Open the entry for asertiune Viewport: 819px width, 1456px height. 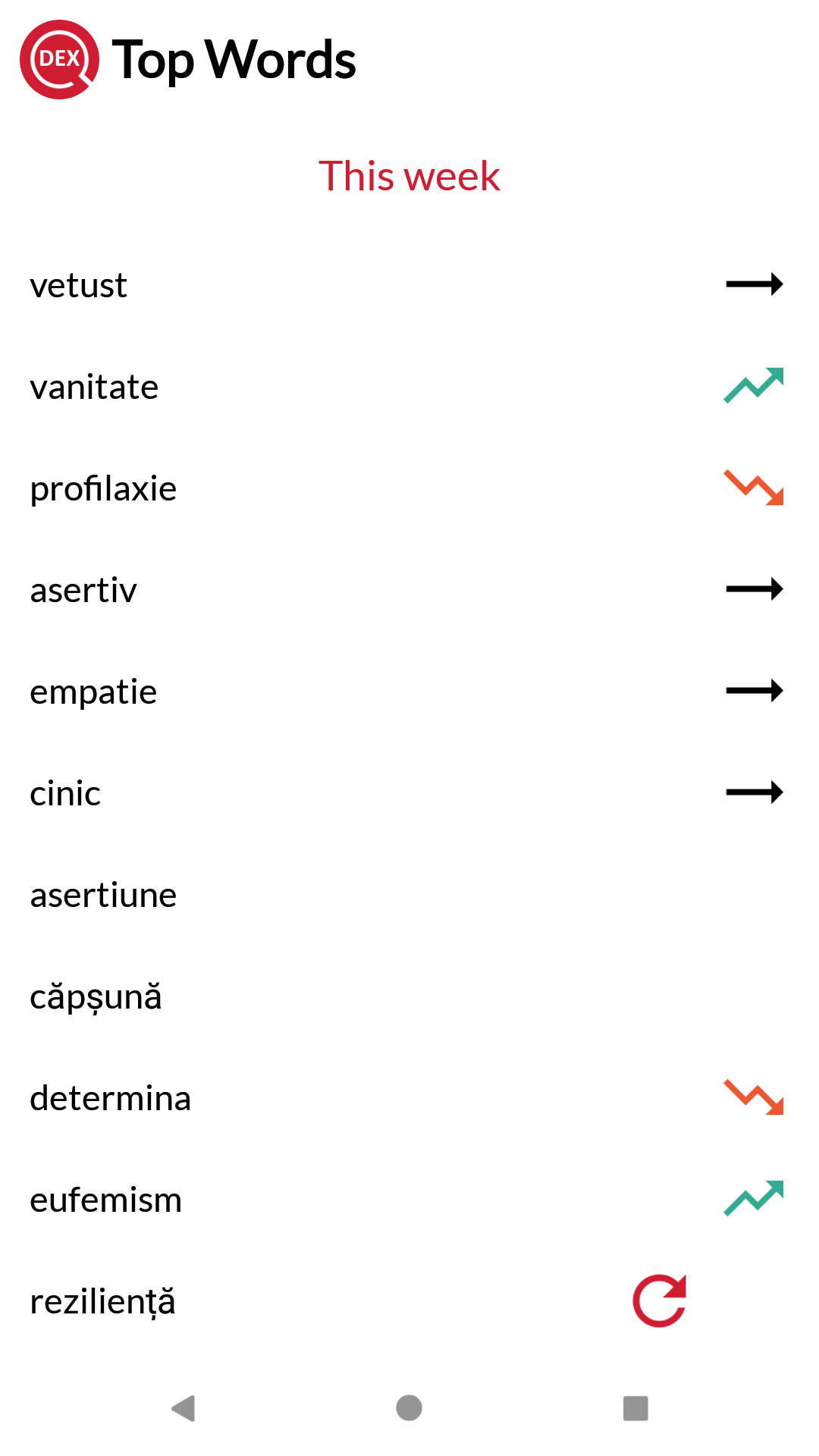pos(103,896)
